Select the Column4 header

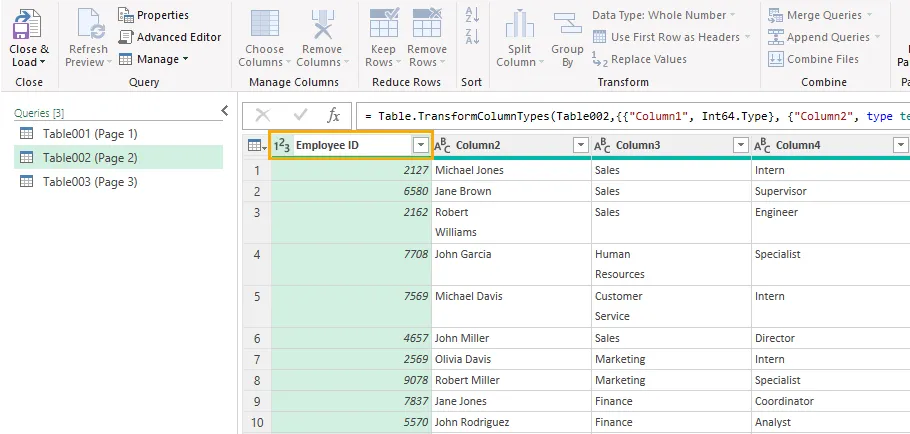(798, 146)
